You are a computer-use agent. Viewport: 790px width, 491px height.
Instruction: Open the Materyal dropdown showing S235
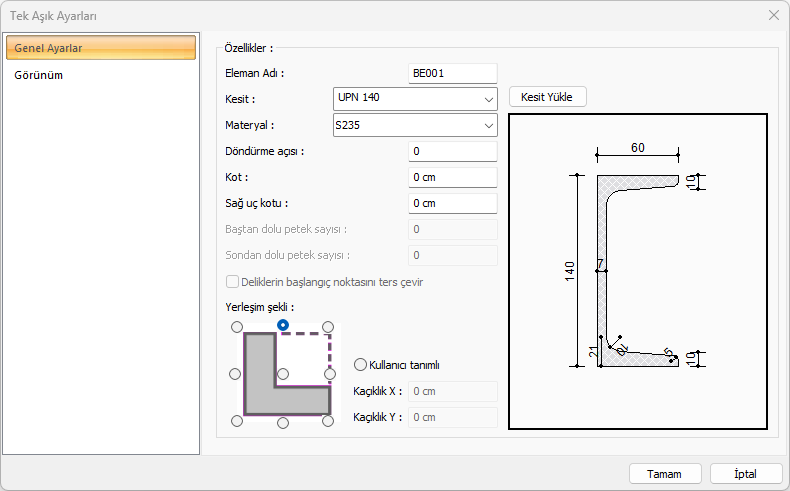(414, 126)
